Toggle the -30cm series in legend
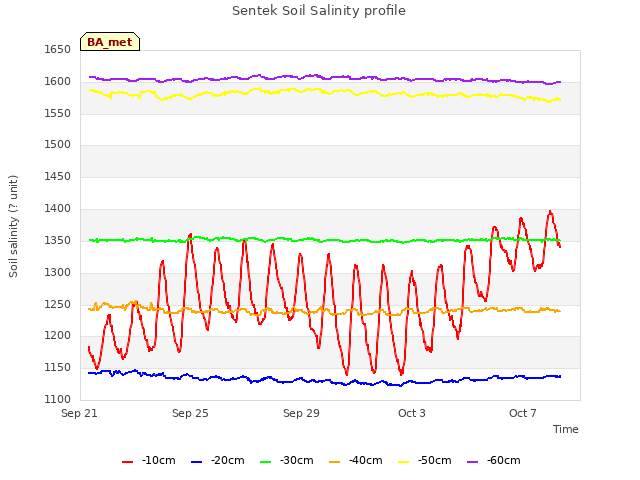 click(x=287, y=461)
